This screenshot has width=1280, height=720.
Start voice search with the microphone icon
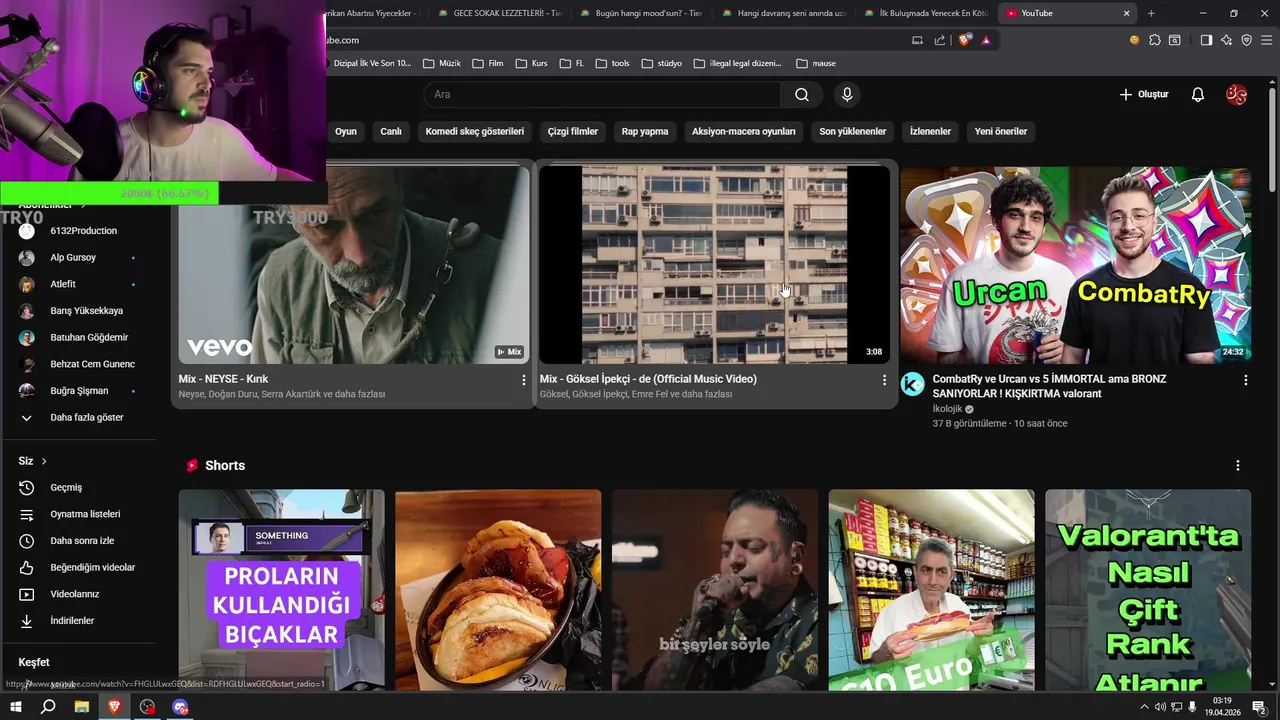847,94
